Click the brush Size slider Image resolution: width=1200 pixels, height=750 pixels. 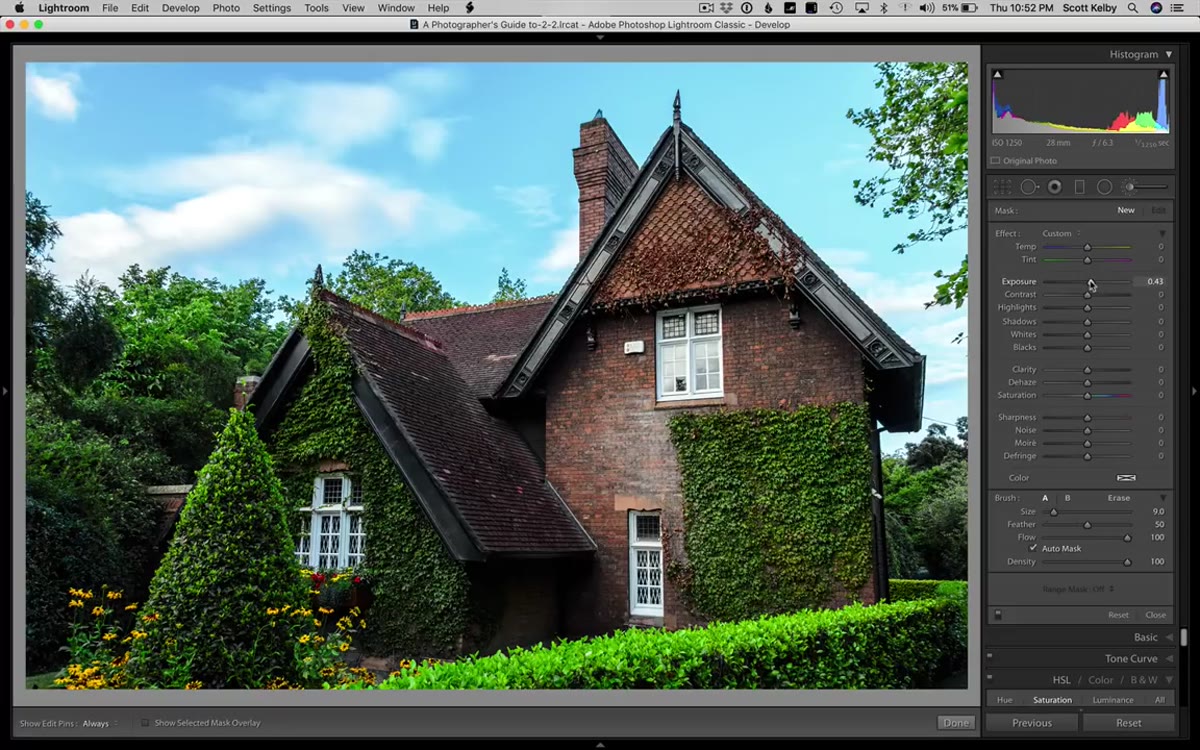(1087, 512)
